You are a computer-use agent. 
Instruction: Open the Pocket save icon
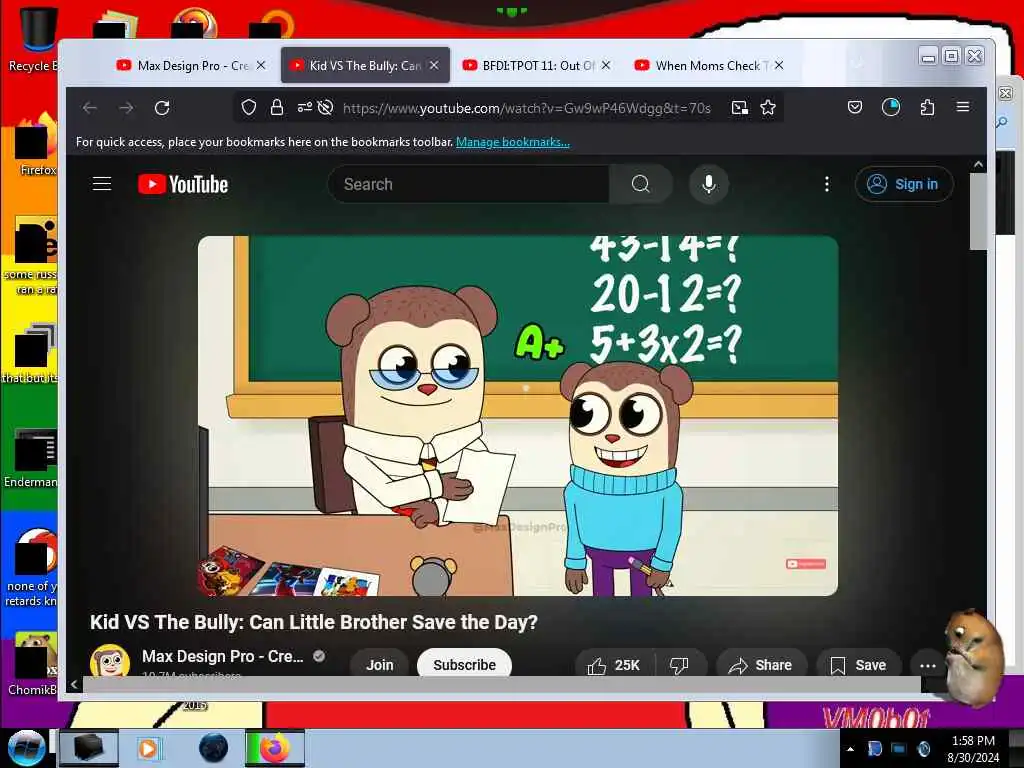(855, 107)
